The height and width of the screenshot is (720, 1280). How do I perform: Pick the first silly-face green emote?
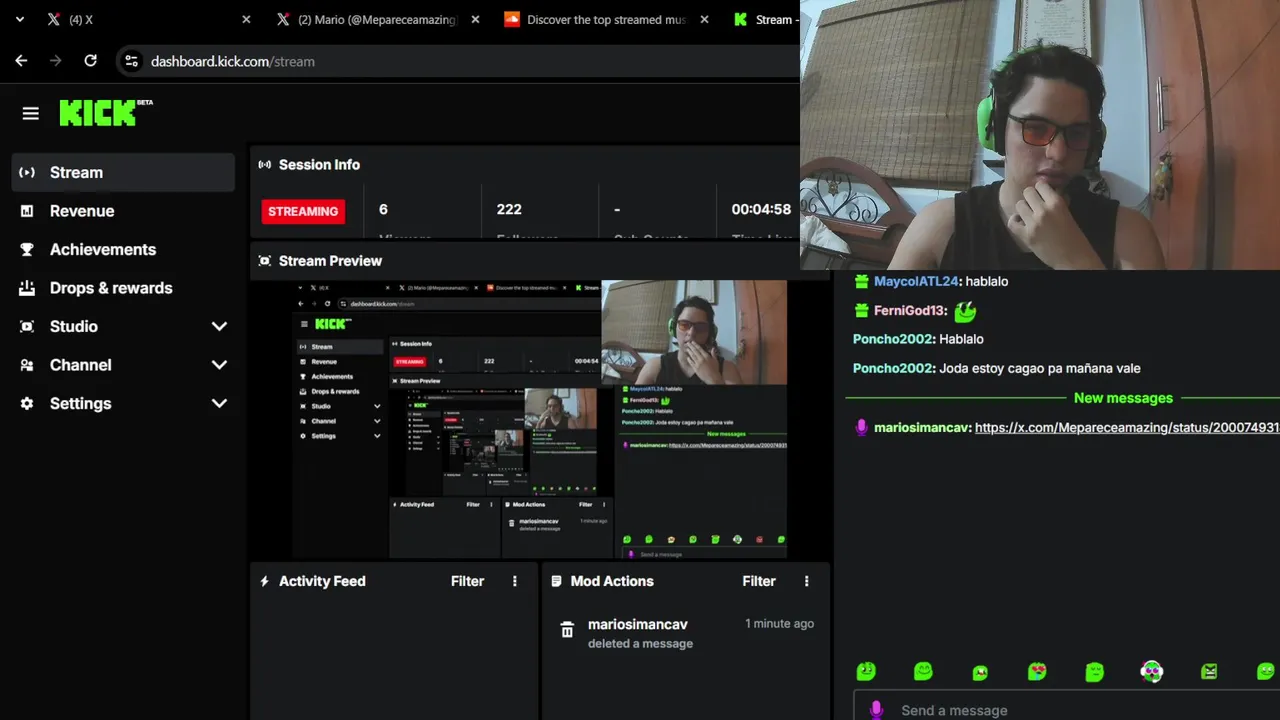[x=866, y=672]
